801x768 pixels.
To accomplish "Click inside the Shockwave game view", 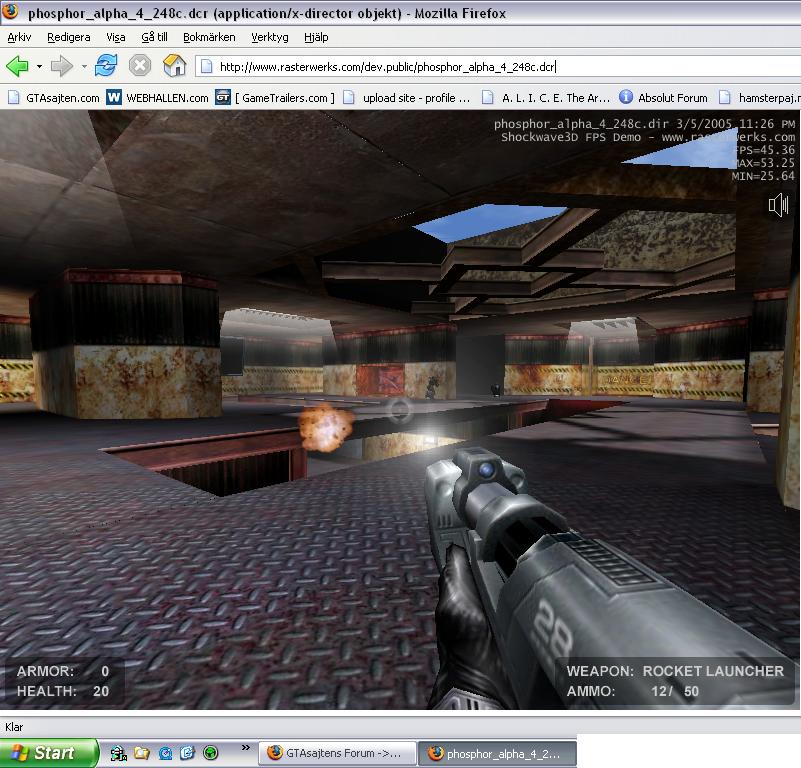I will [x=400, y=410].
